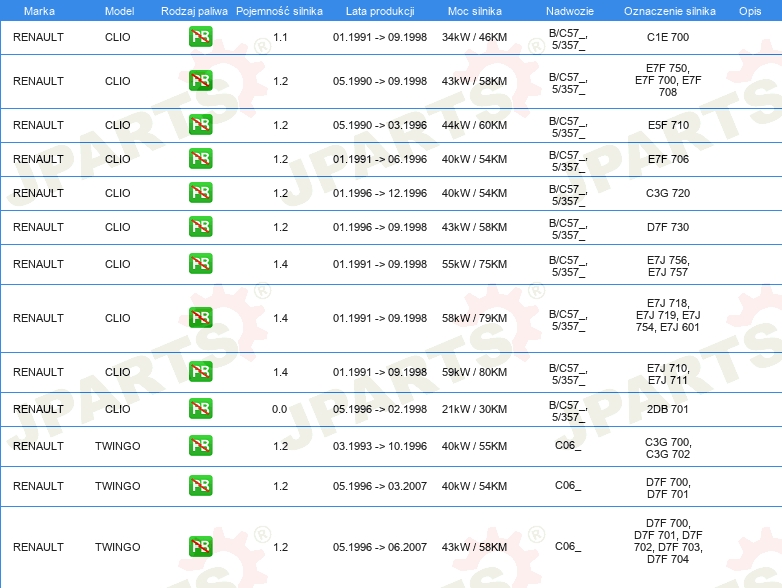Click the 0.0 engine capacity cell

[279, 409]
